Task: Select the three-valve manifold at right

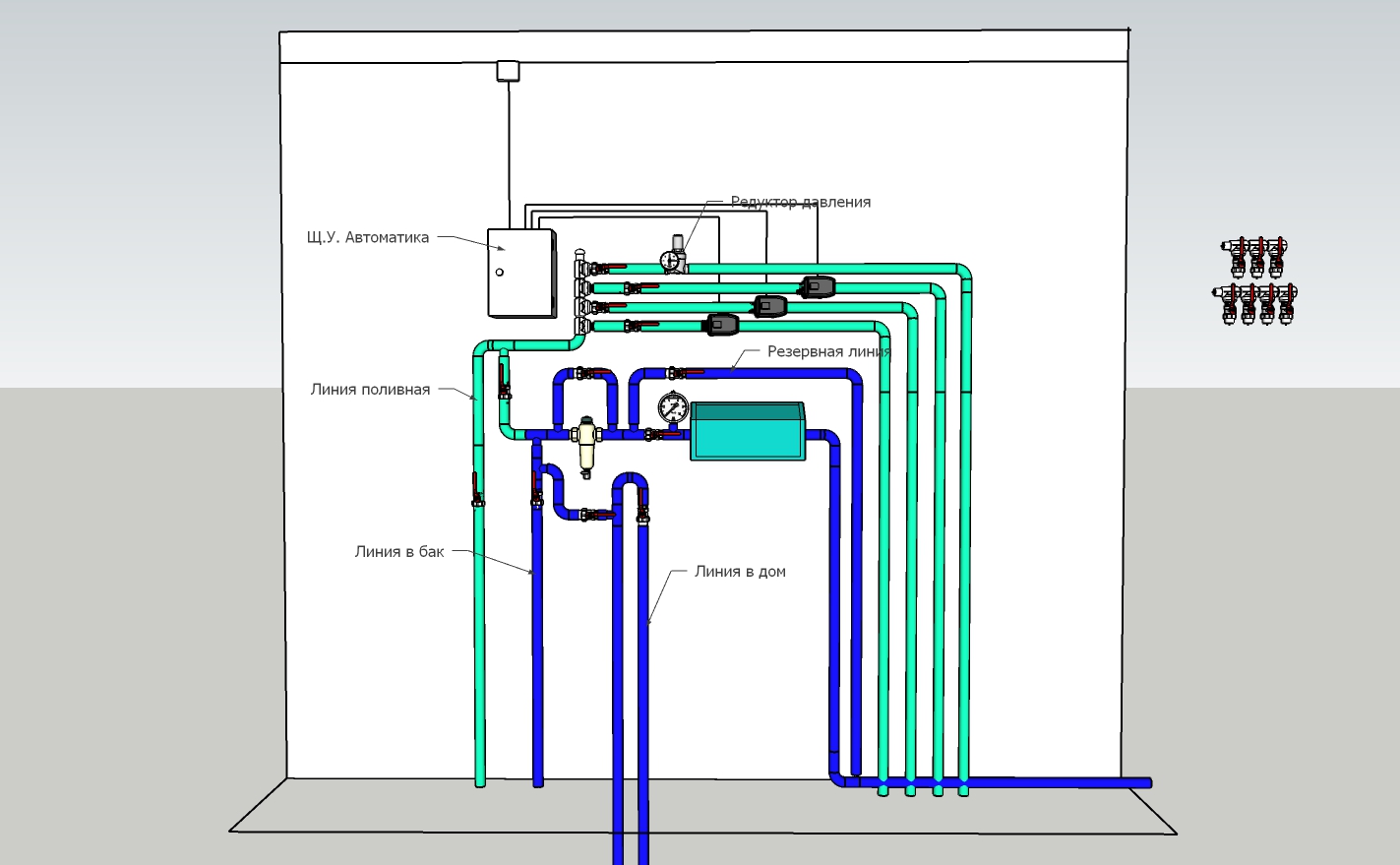Action: click(x=1256, y=256)
